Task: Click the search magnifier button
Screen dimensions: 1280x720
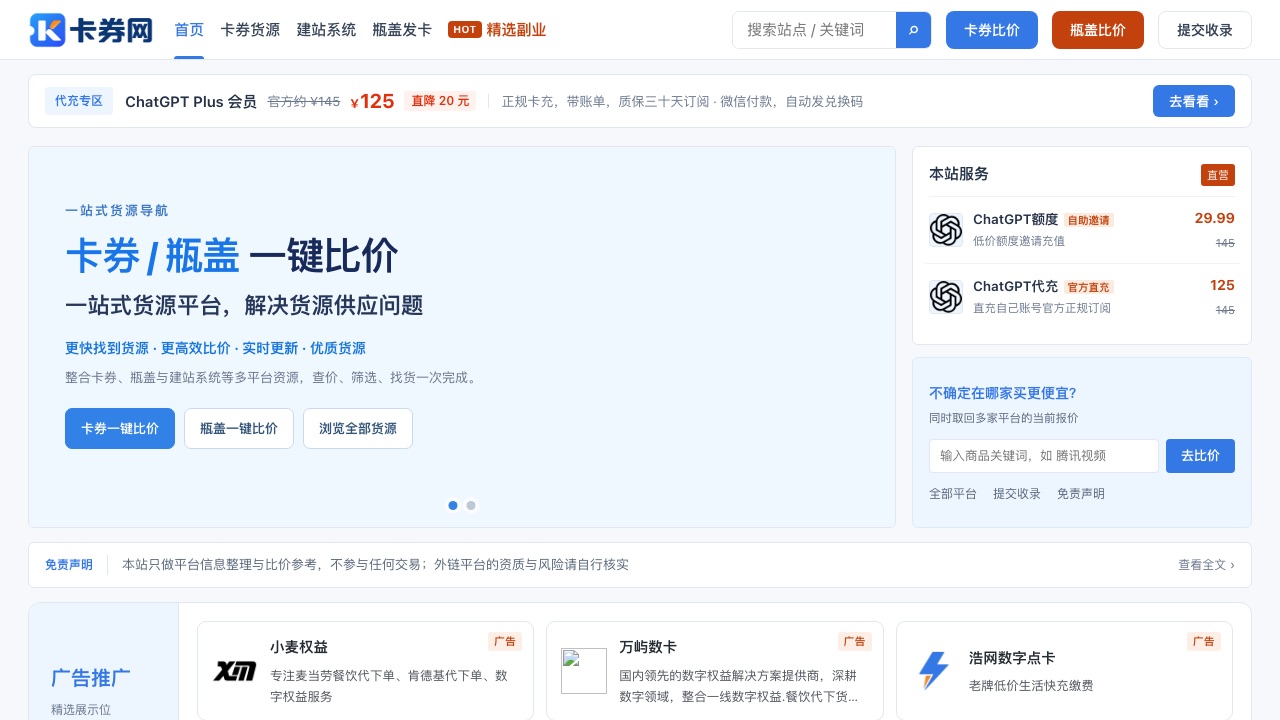Action: tap(913, 30)
